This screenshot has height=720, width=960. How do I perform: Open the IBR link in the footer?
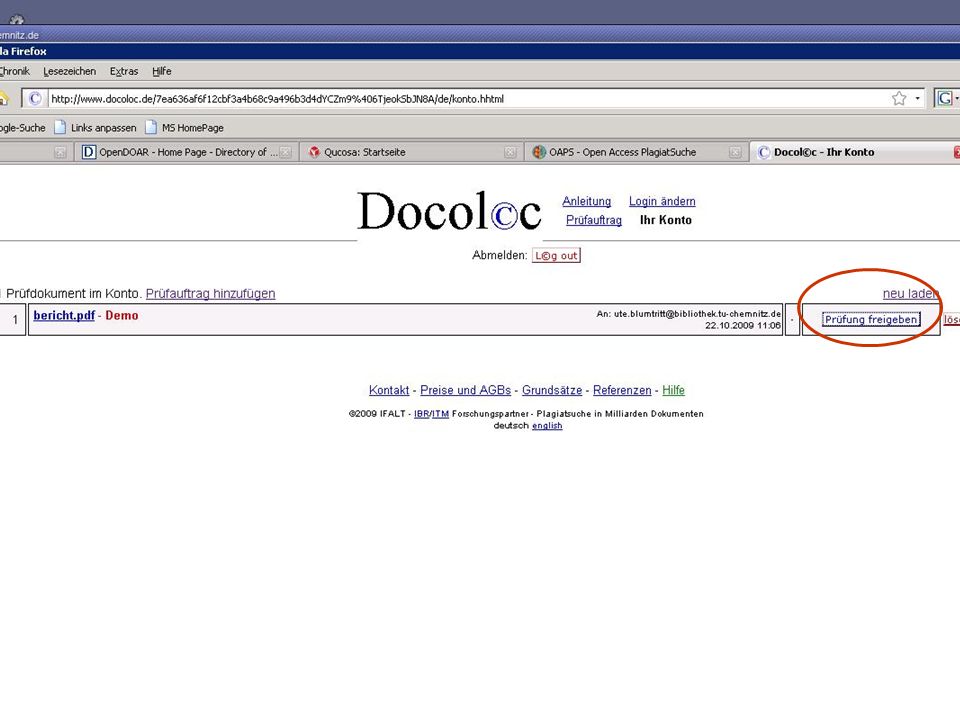click(x=421, y=414)
